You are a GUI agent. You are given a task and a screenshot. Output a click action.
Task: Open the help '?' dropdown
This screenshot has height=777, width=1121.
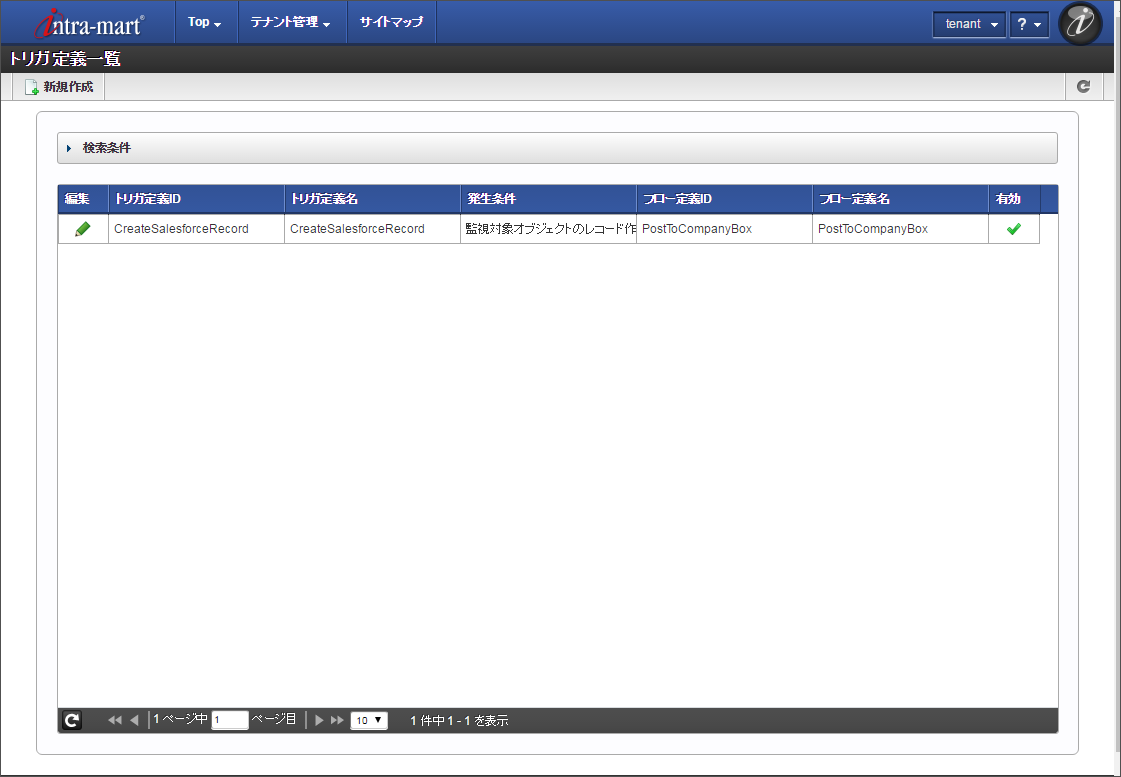[1029, 24]
